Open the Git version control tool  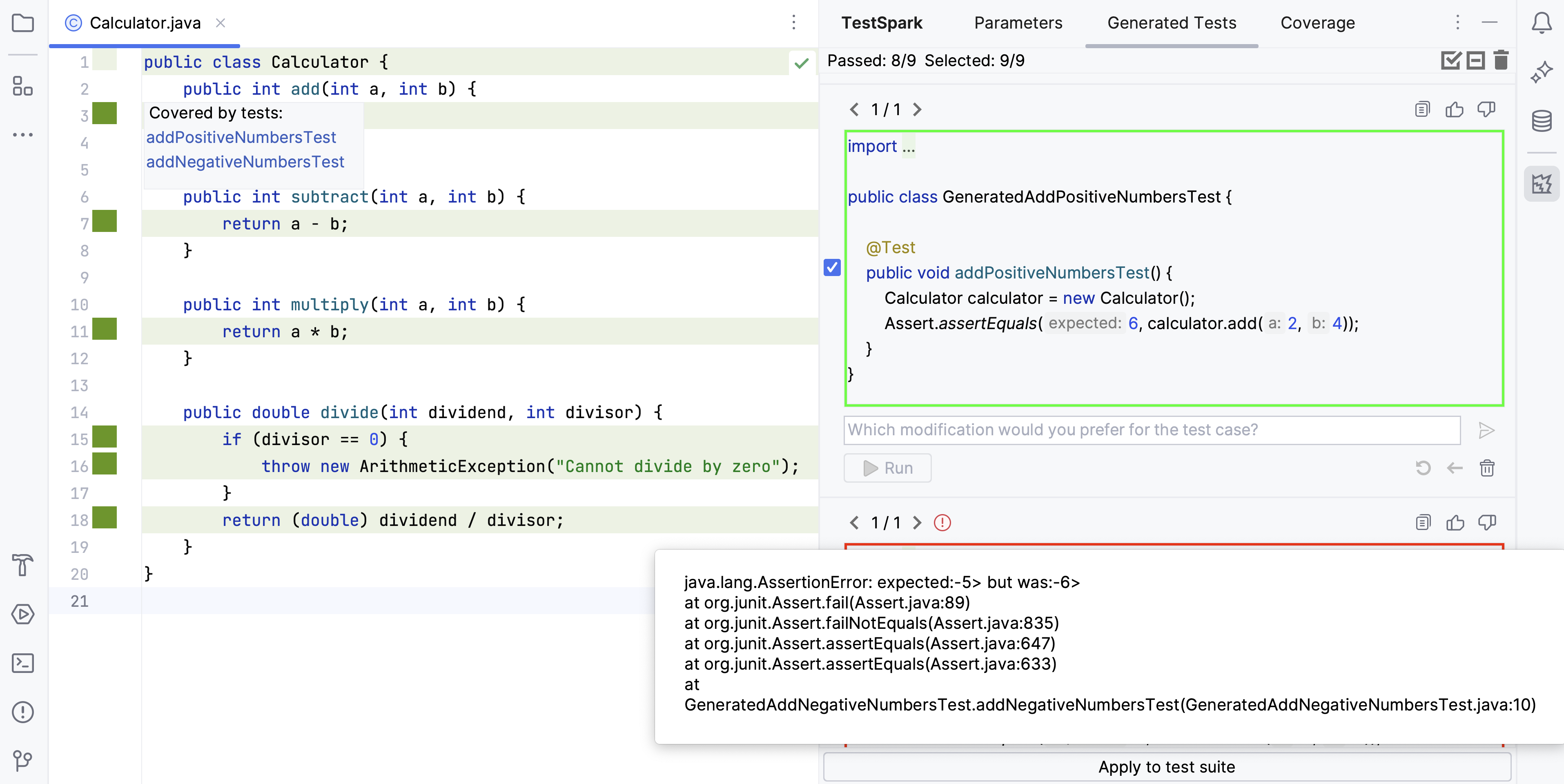[22, 760]
